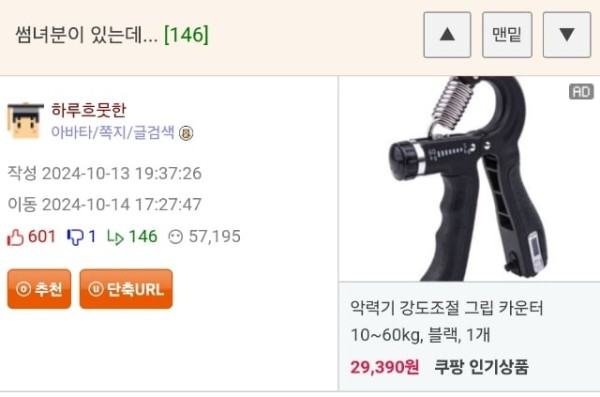
Task: Click the author avatar image
Action: click(x=25, y=121)
